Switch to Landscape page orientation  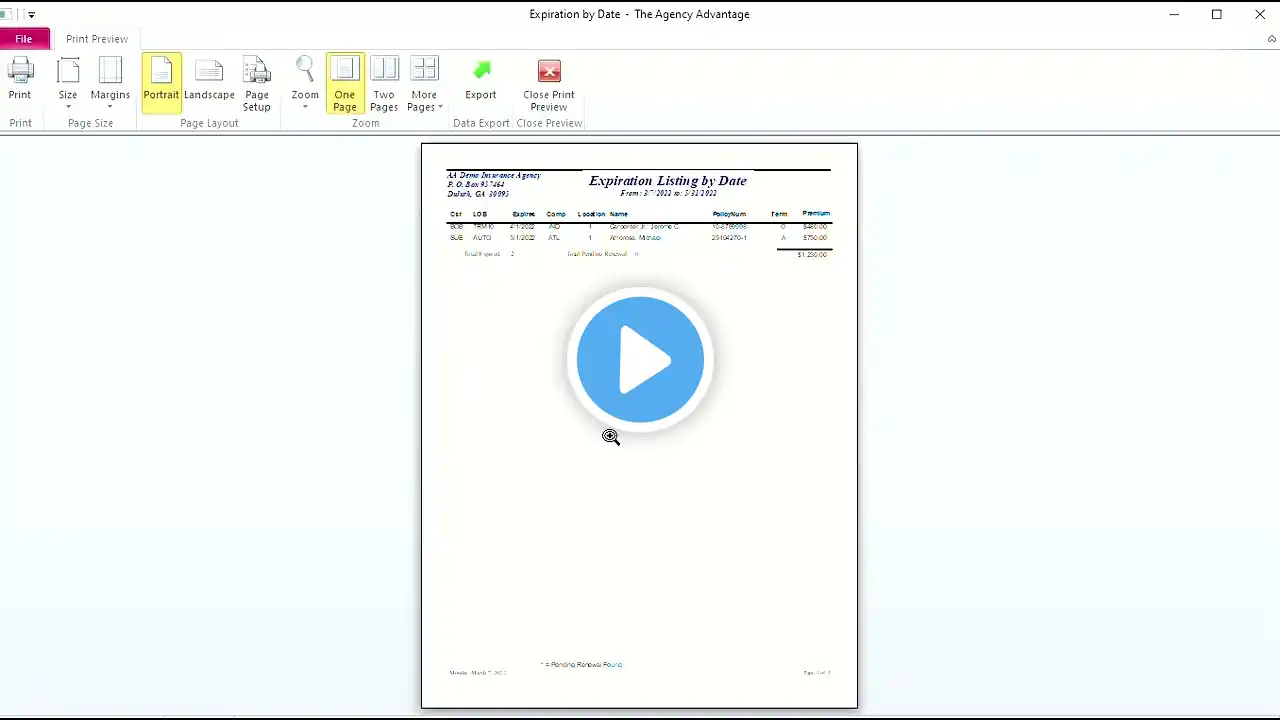(x=209, y=82)
